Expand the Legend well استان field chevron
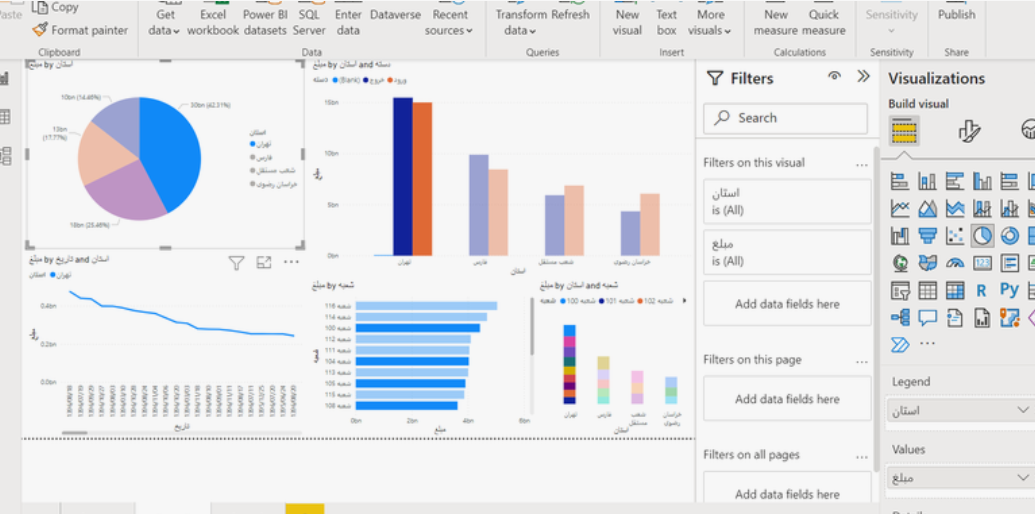This screenshot has height=514, width=1035. point(1023,410)
